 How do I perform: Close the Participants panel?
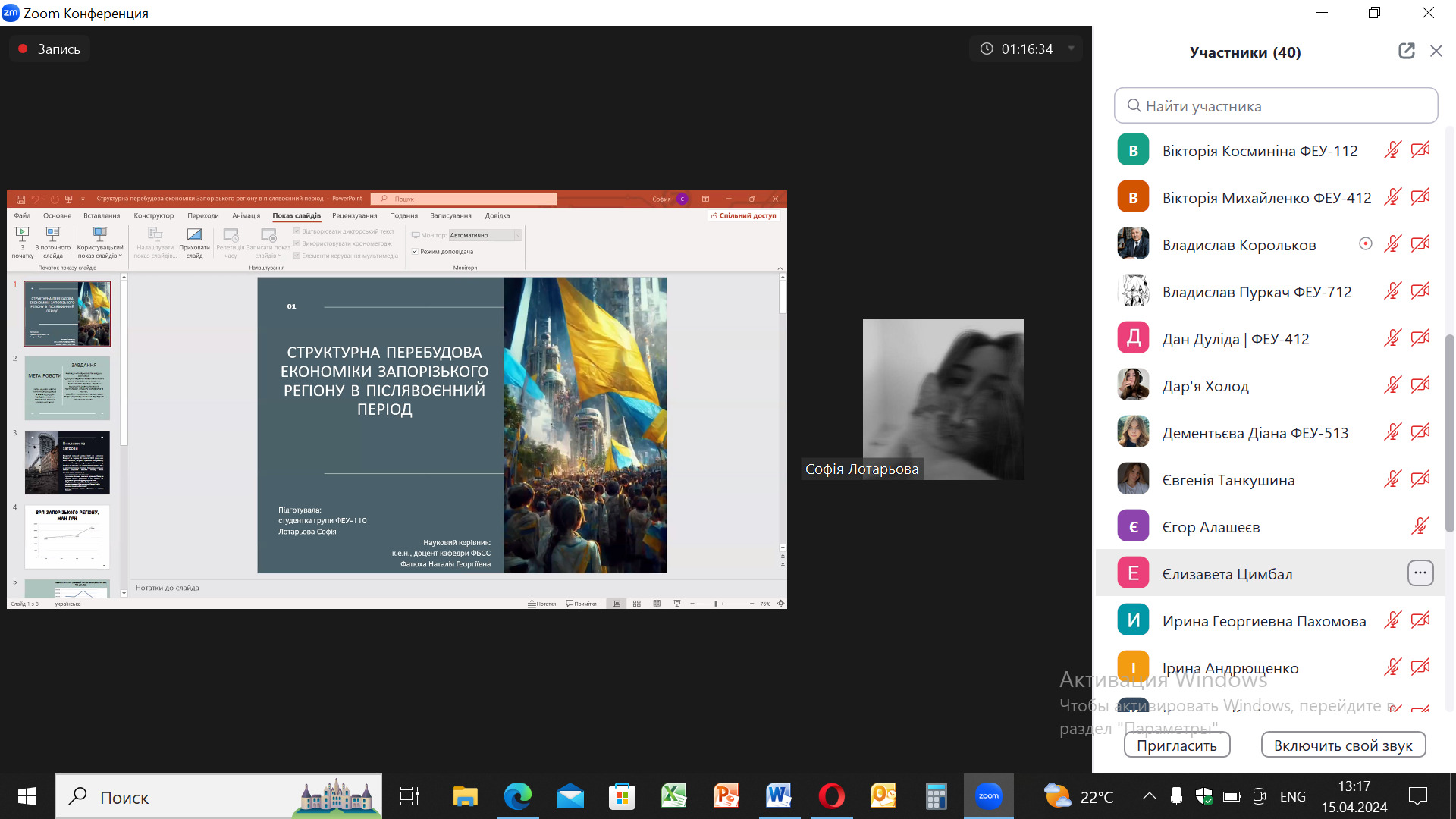(x=1436, y=51)
